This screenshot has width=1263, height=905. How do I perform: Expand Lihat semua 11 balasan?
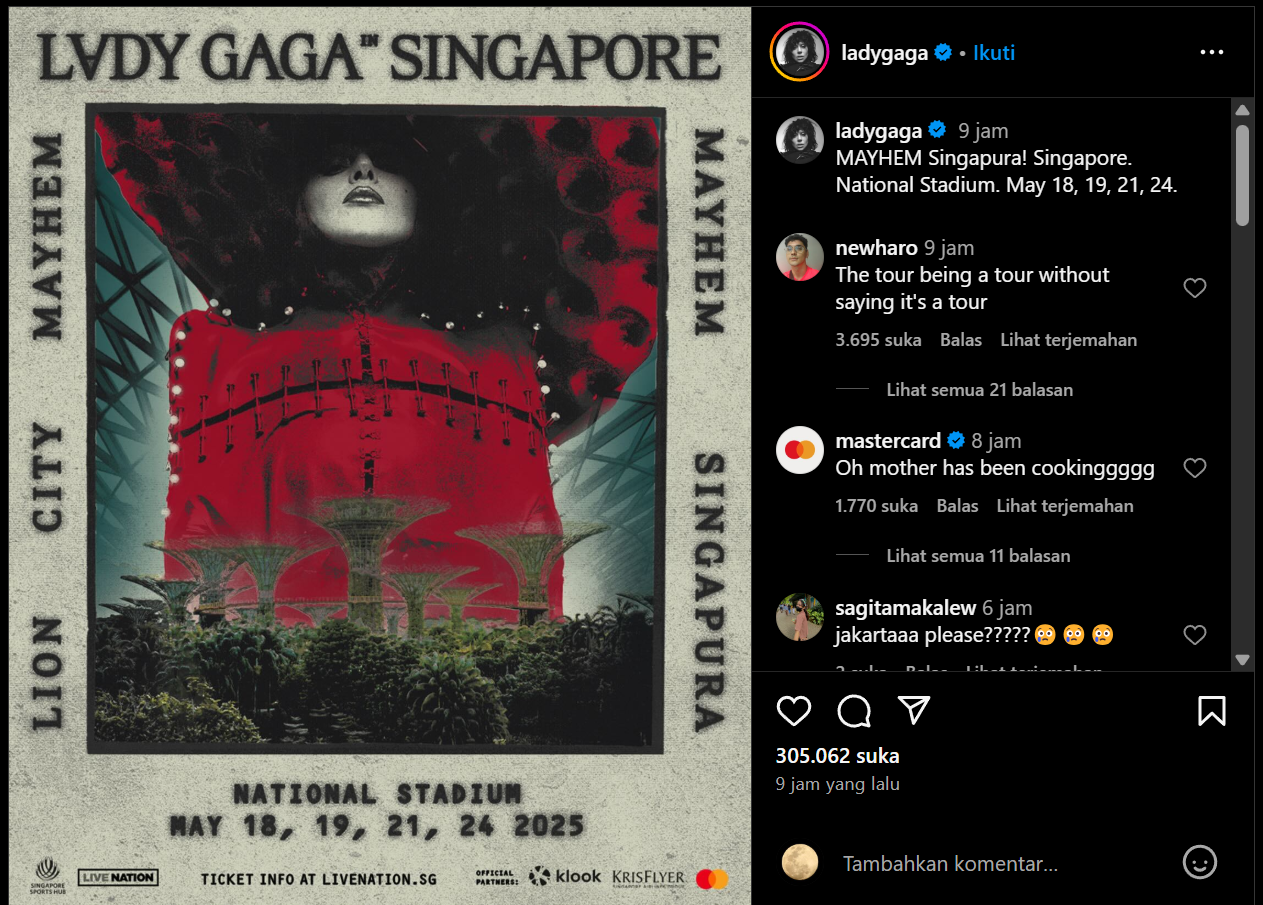click(x=978, y=556)
